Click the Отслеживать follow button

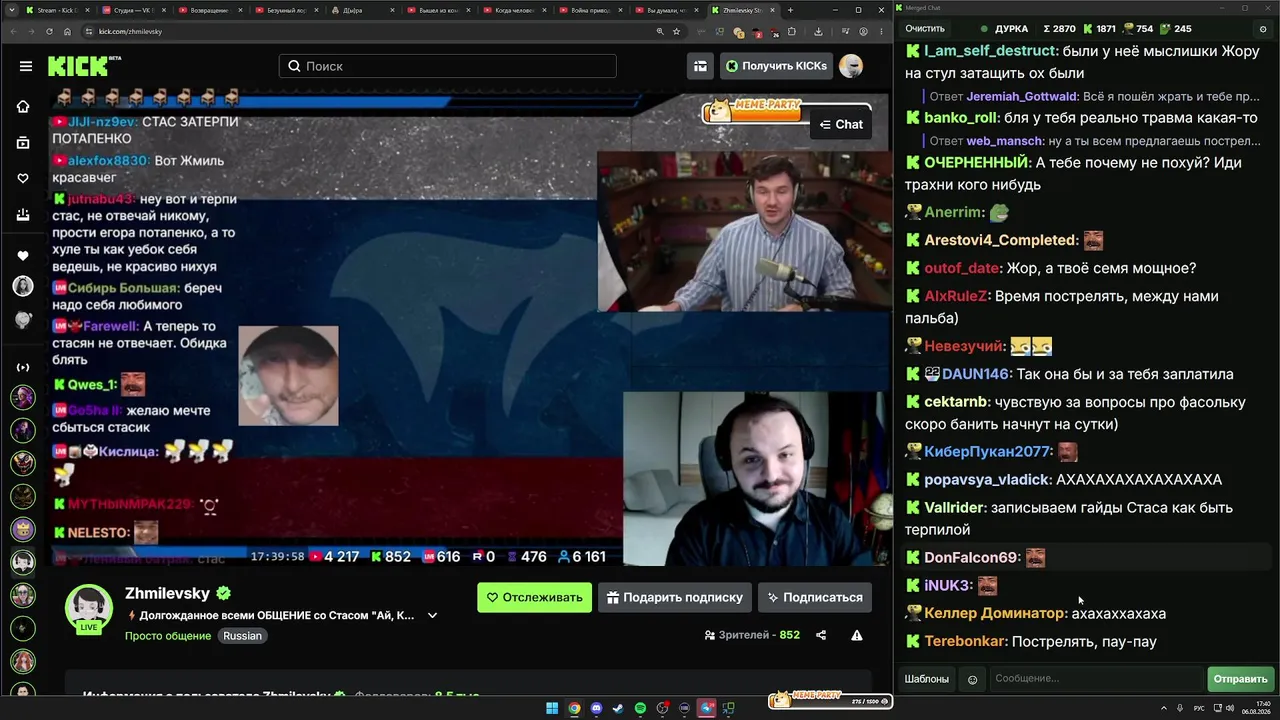click(534, 597)
